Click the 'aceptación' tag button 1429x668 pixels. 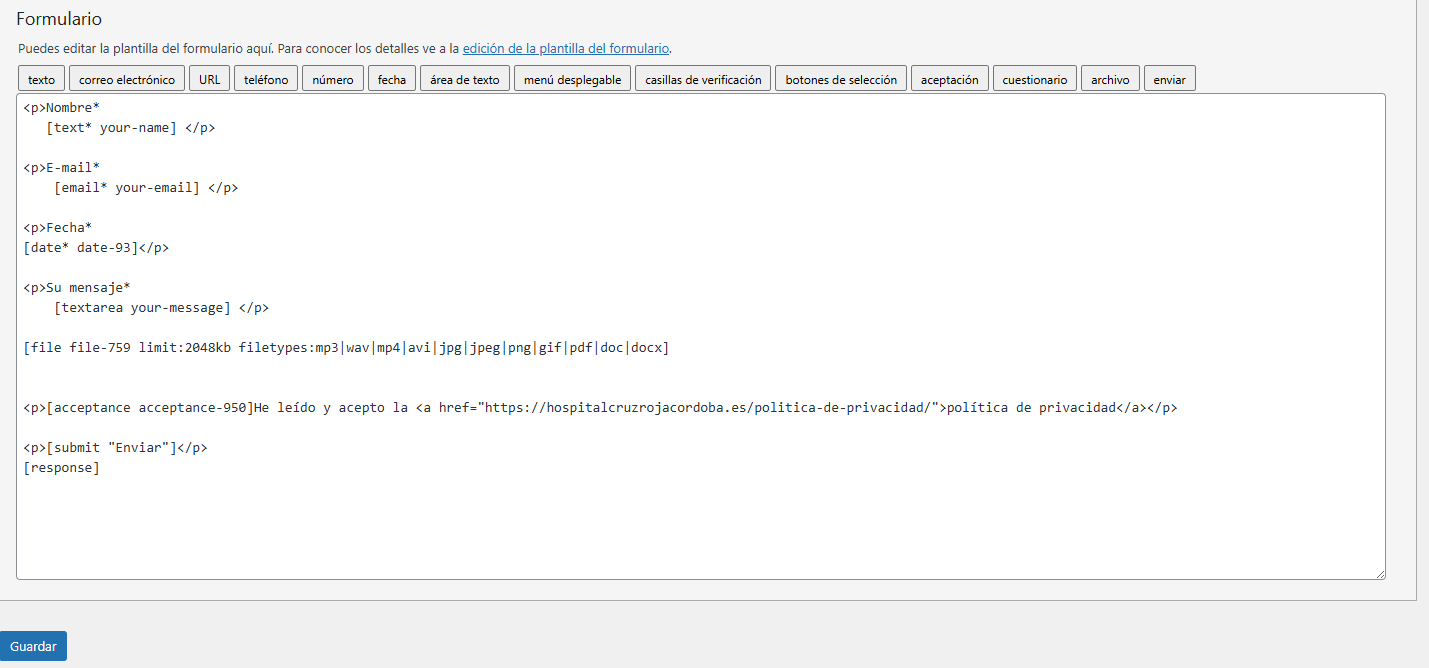(949, 79)
